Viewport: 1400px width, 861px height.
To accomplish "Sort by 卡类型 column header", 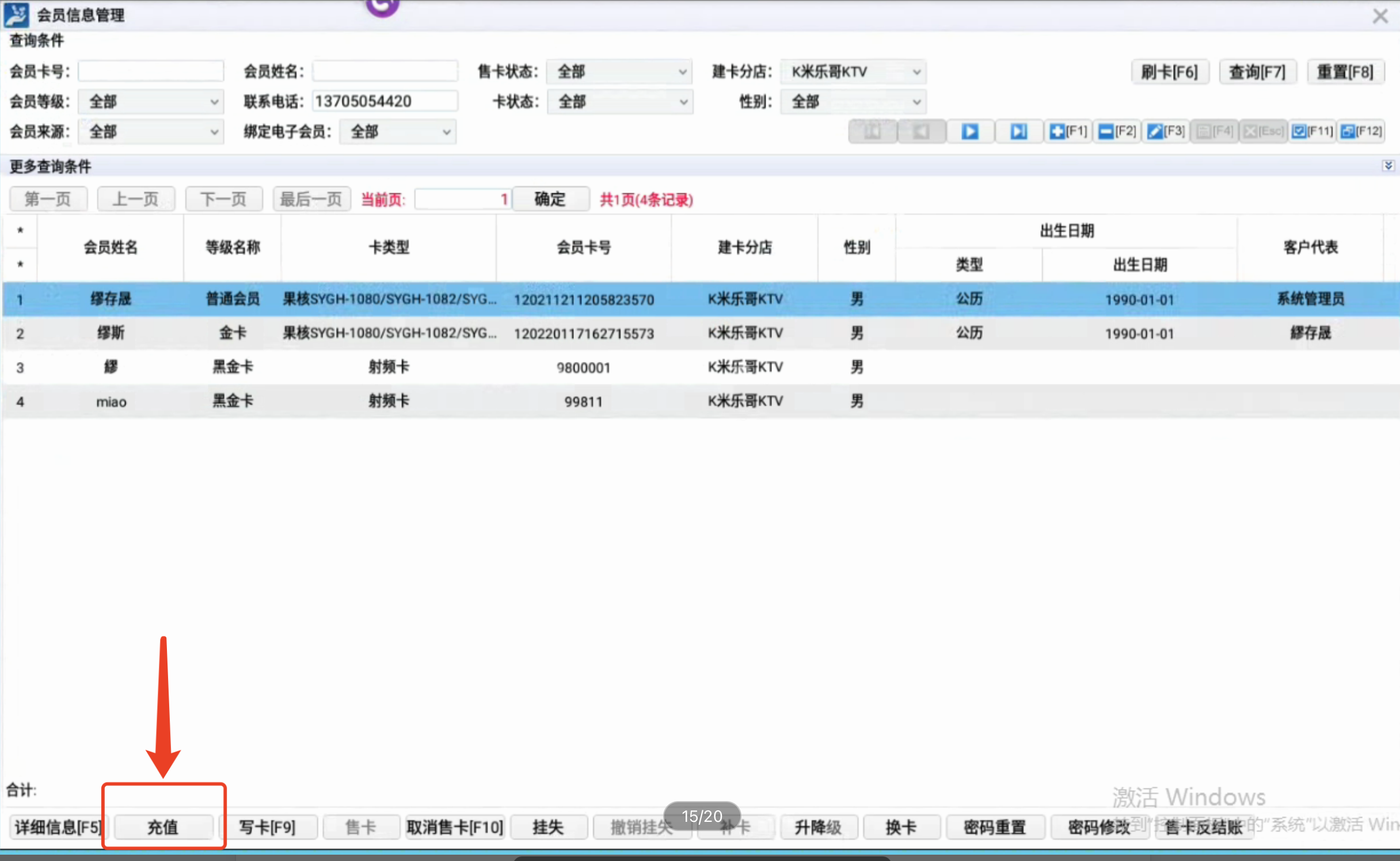I will point(389,247).
